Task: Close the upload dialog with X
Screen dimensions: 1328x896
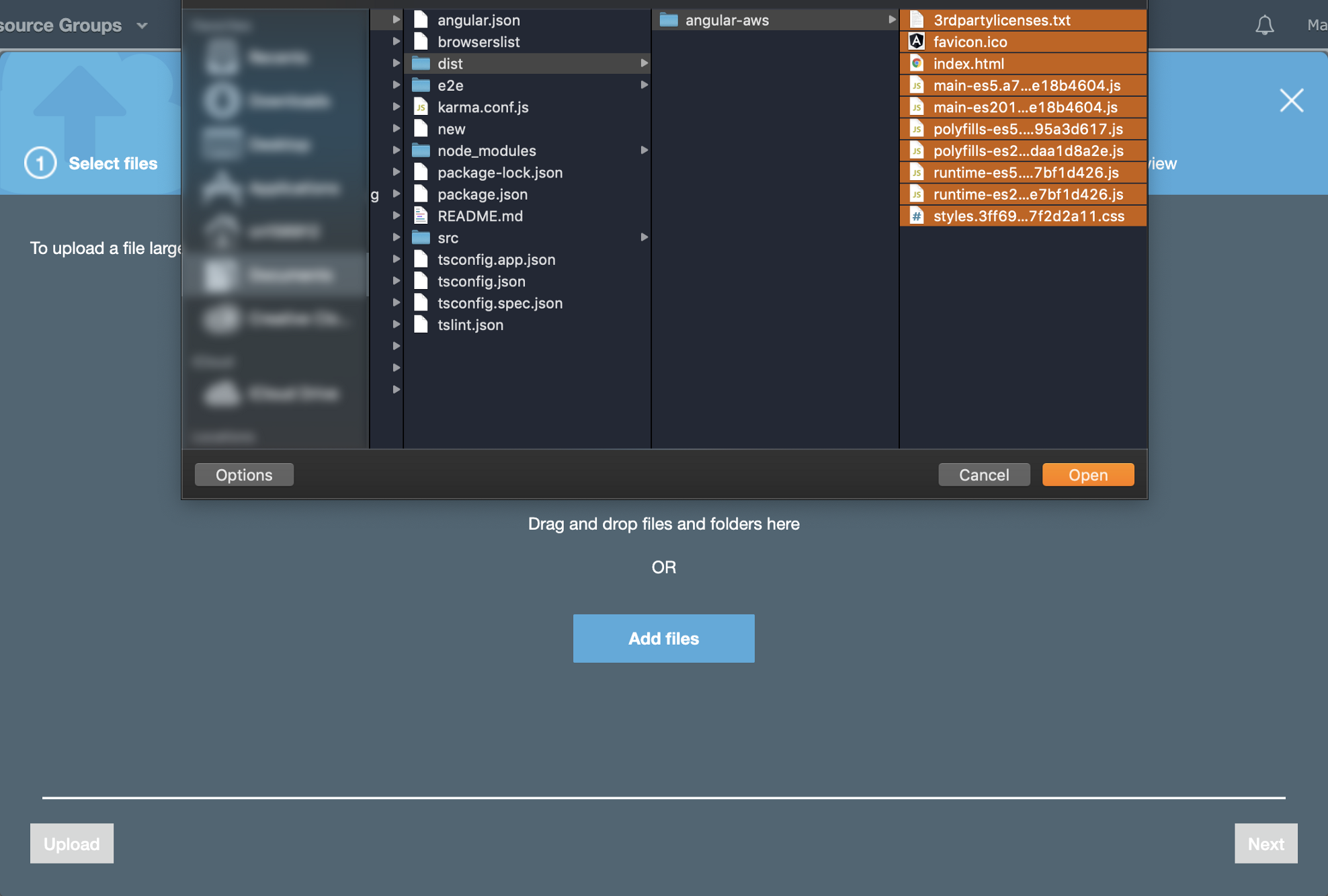Action: pos(1291,101)
